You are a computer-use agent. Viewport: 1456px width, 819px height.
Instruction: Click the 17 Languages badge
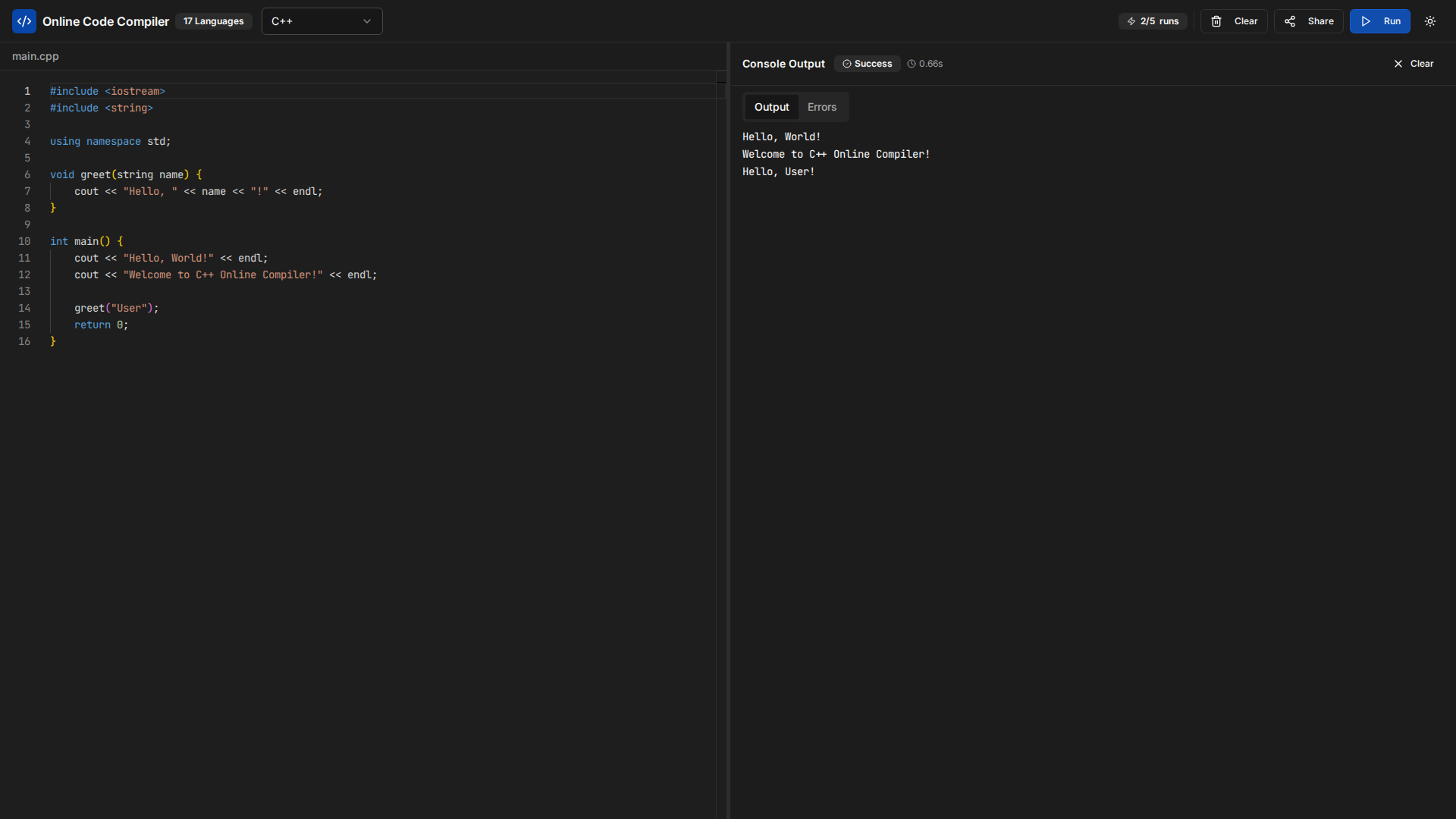tap(213, 21)
